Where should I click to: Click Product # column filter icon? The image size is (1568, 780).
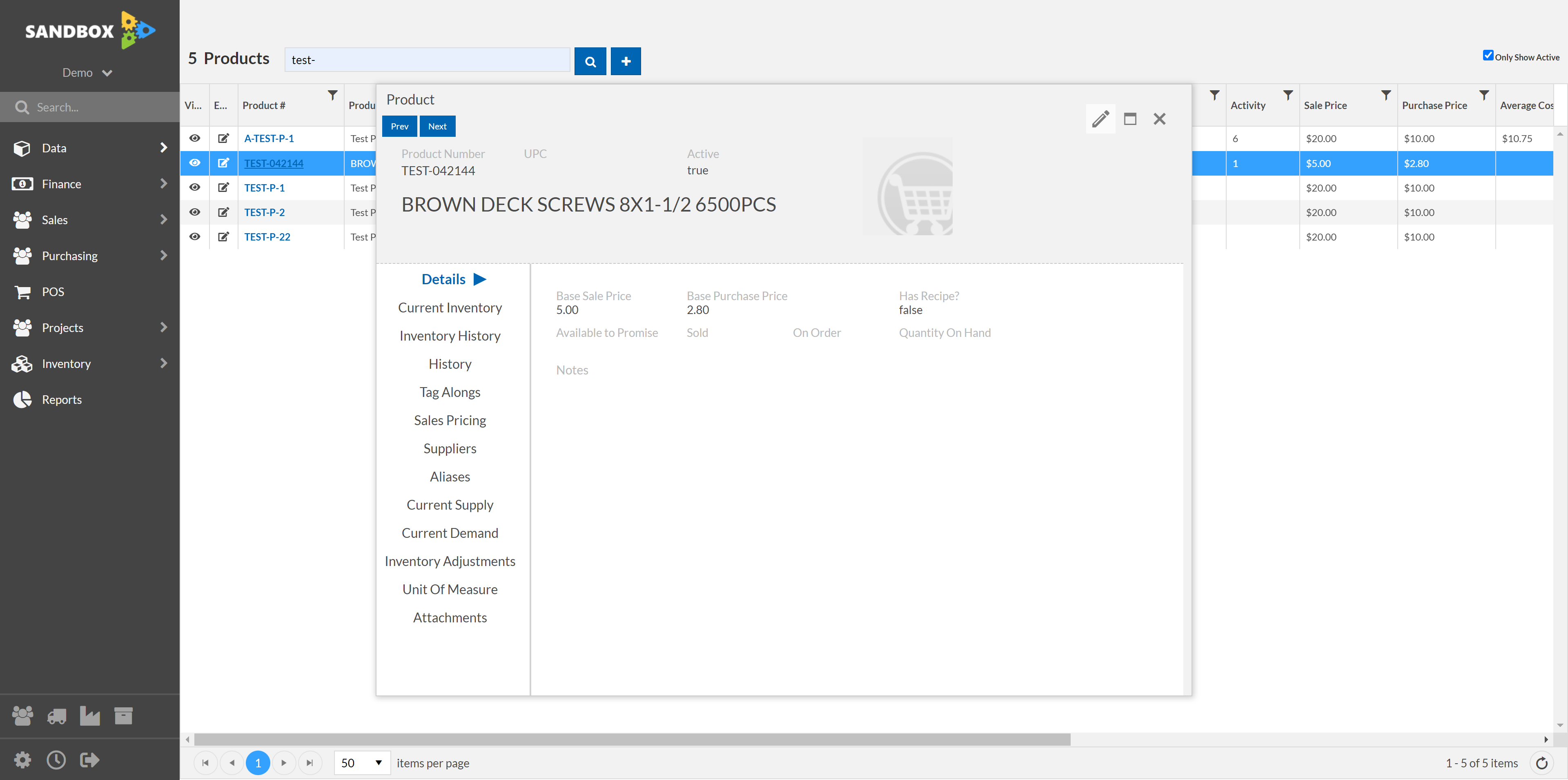332,96
